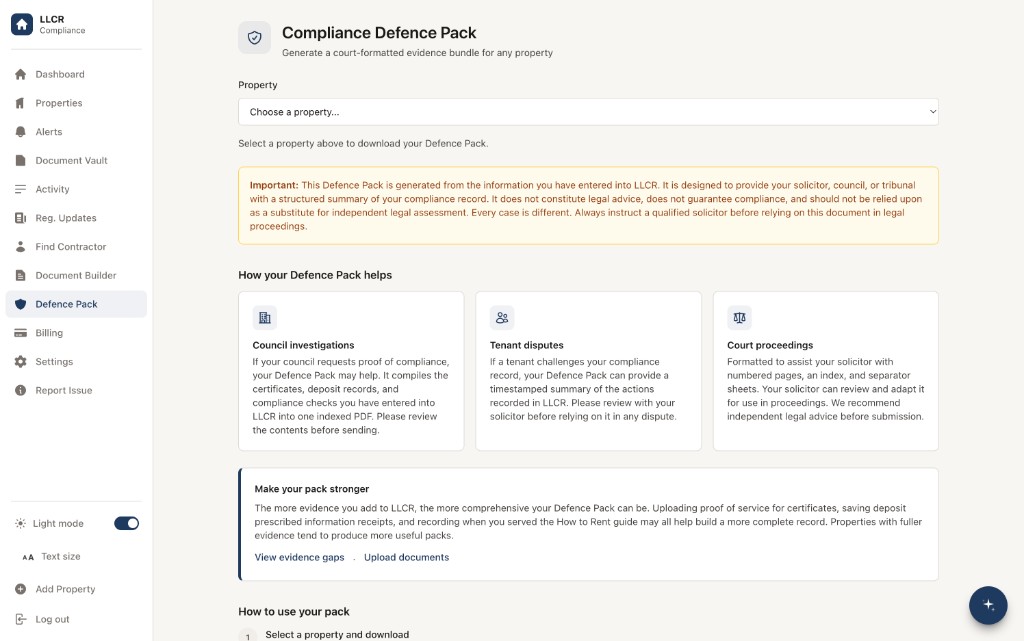Go to Billing page
The width and height of the screenshot is (1024, 641).
point(76,333)
